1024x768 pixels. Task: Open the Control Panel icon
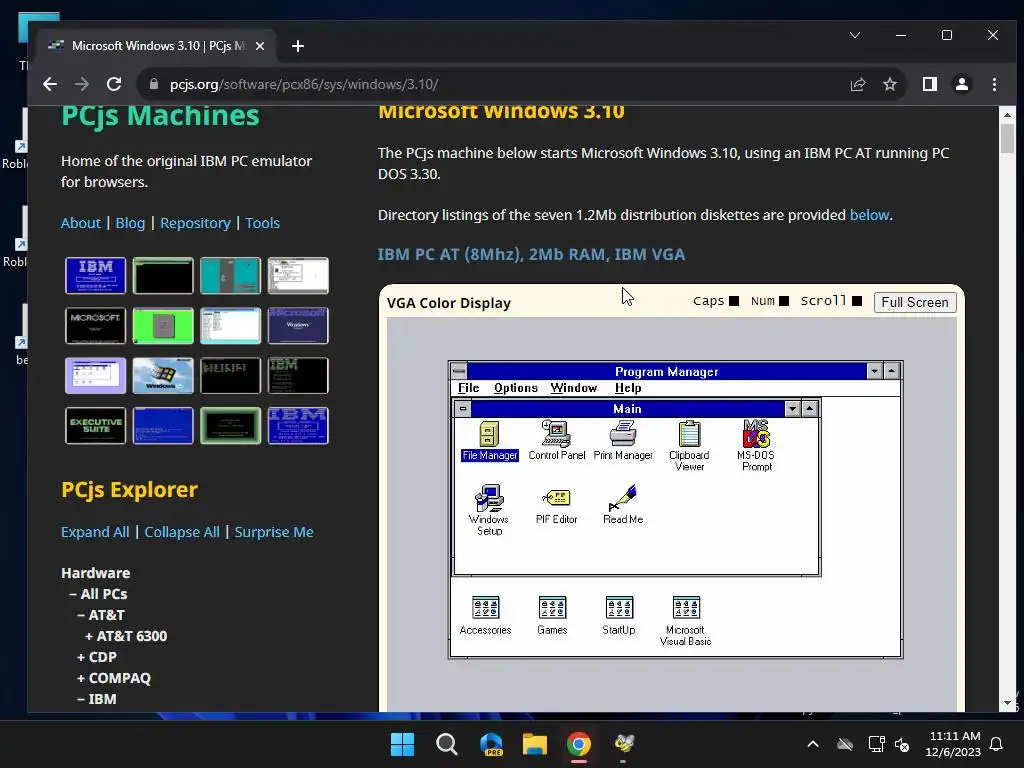[x=556, y=441]
